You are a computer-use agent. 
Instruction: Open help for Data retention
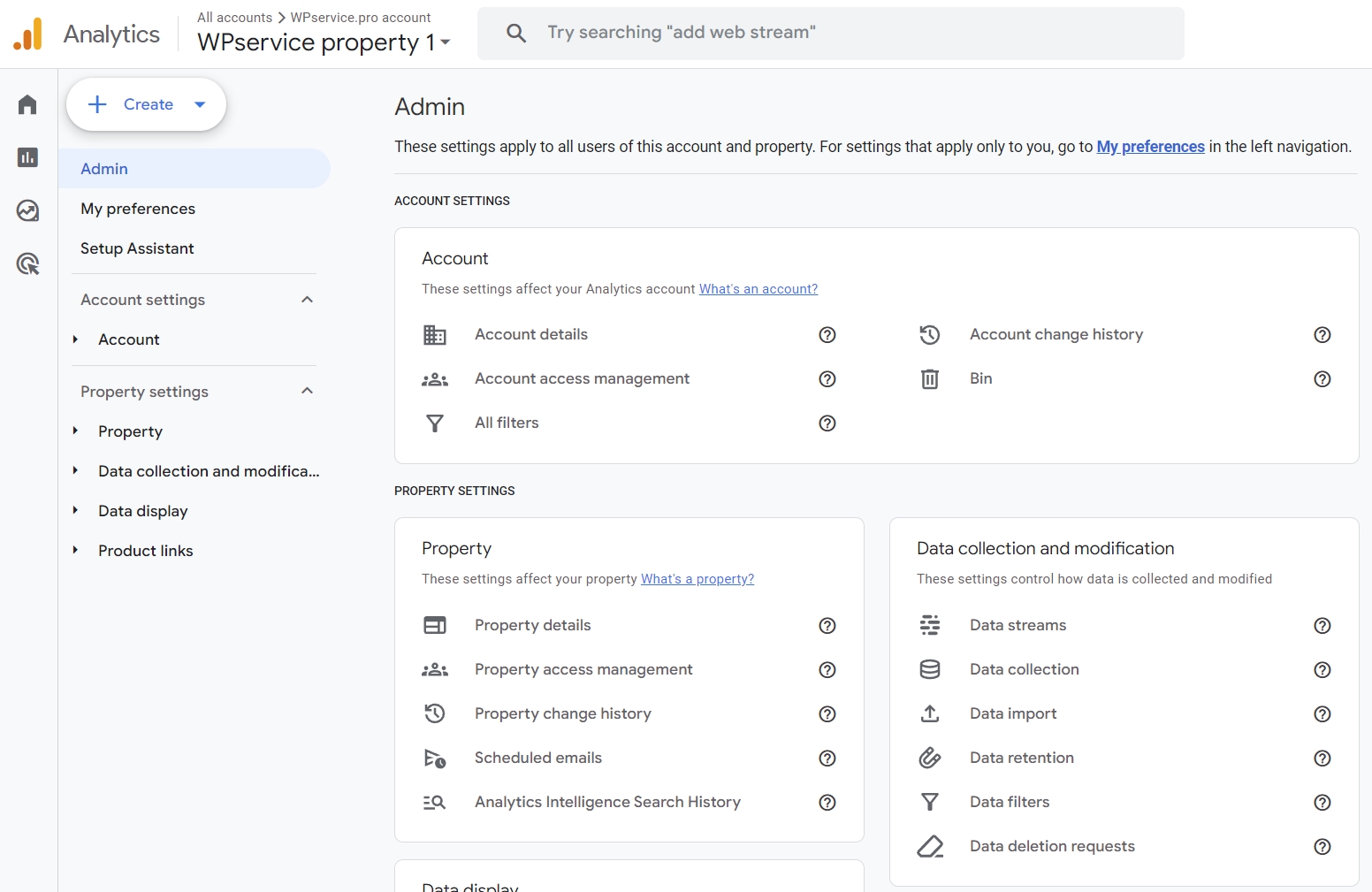click(x=1322, y=759)
